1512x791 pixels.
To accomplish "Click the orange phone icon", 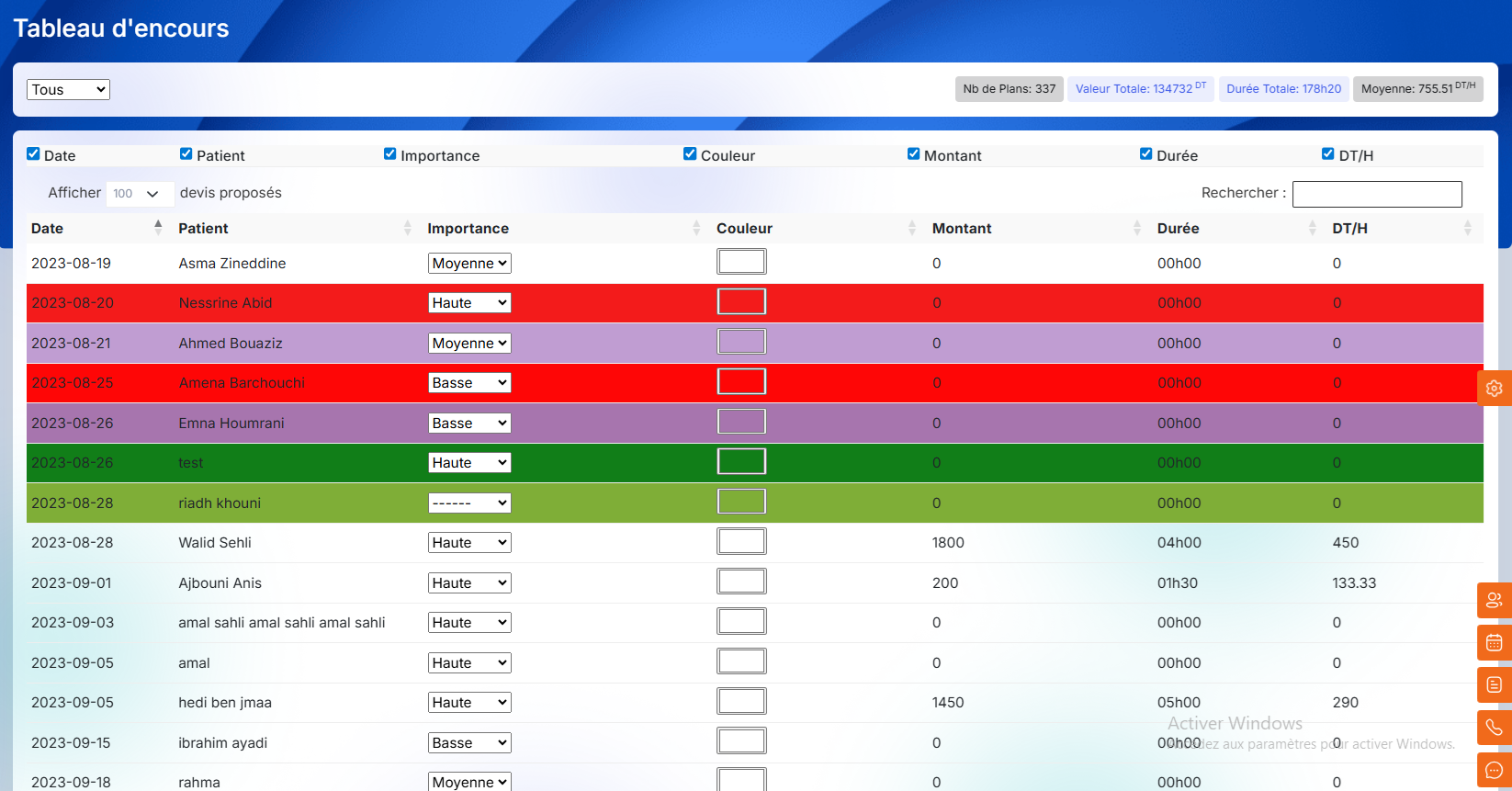I will tap(1494, 728).
